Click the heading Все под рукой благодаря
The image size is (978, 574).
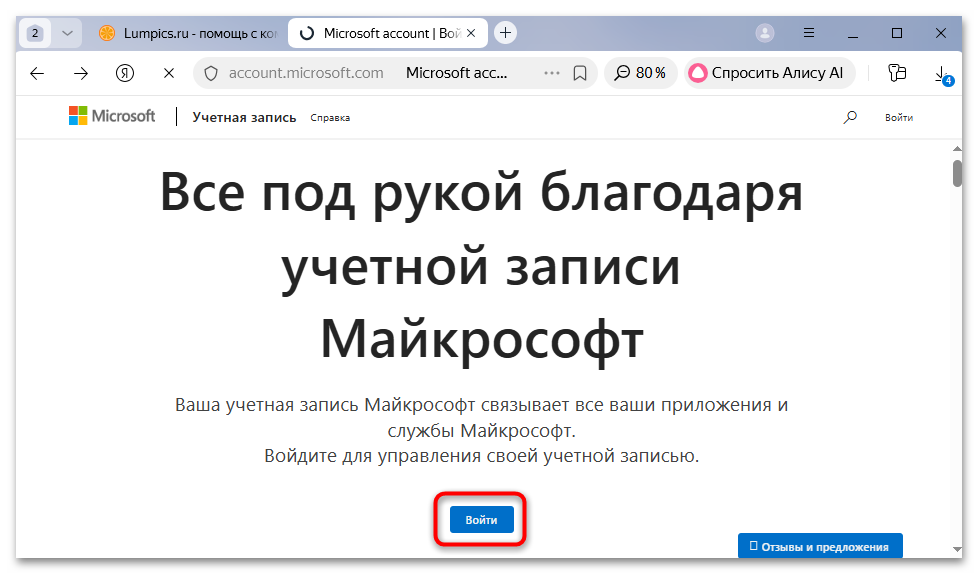pos(481,193)
